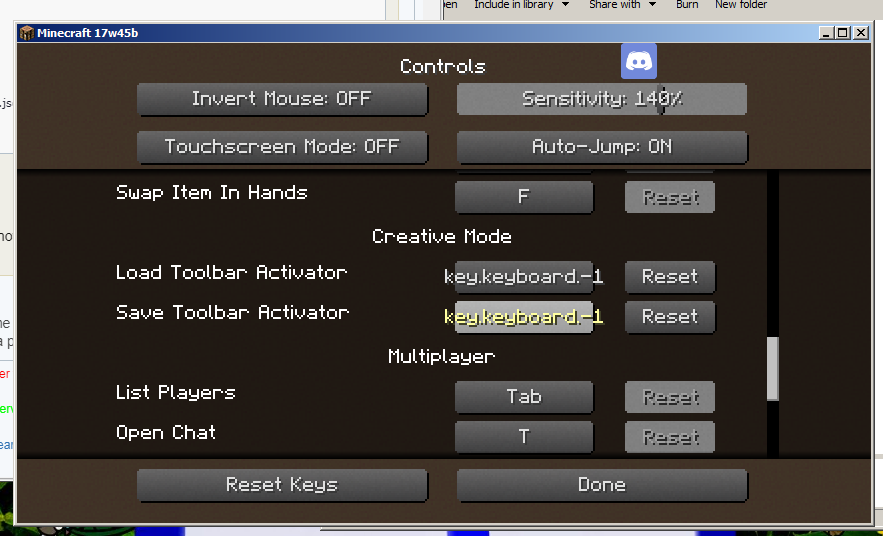The image size is (883, 536).
Task: Rebind the List Players Tab key
Action: [524, 396]
